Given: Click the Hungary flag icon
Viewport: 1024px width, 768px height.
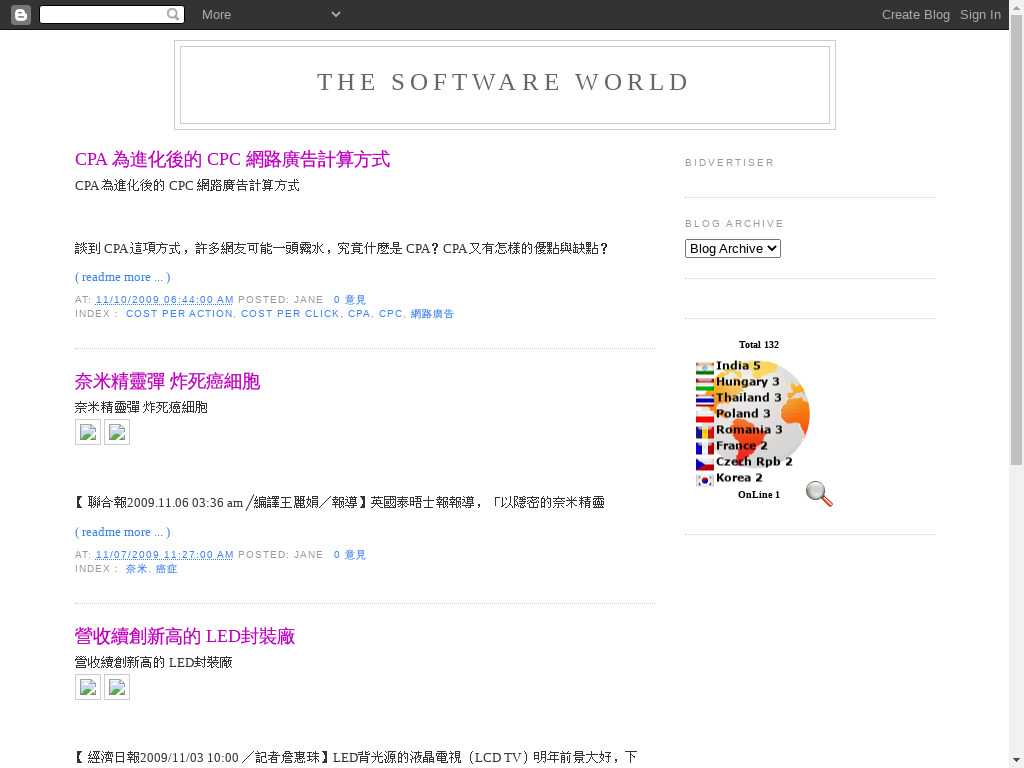Looking at the screenshot, I should point(705,384).
